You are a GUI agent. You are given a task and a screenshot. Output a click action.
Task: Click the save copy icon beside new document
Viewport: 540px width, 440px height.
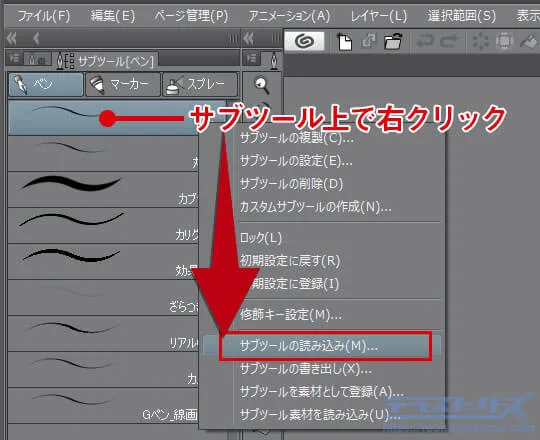[368, 41]
